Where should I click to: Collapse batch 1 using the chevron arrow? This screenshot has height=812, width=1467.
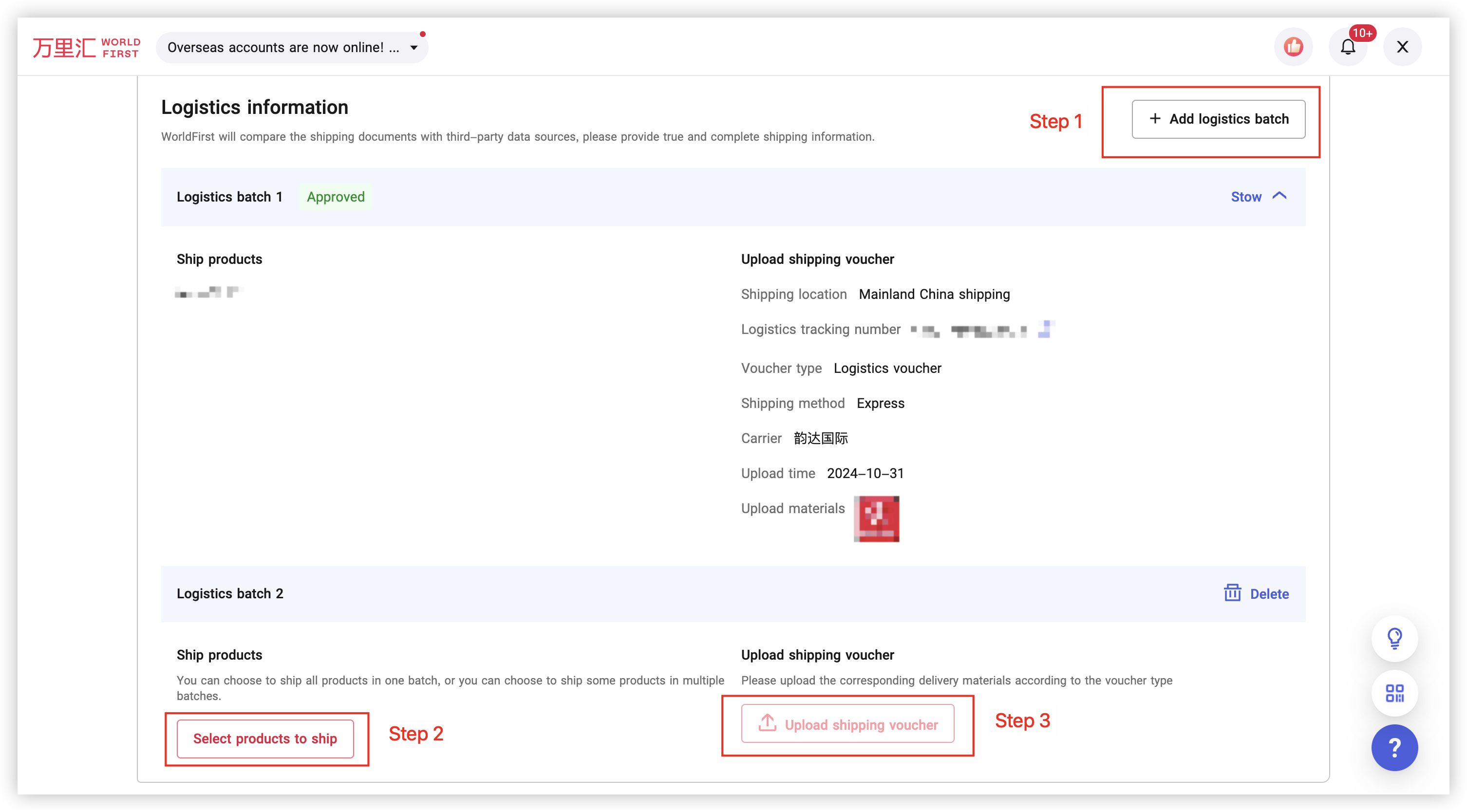pos(1279,196)
